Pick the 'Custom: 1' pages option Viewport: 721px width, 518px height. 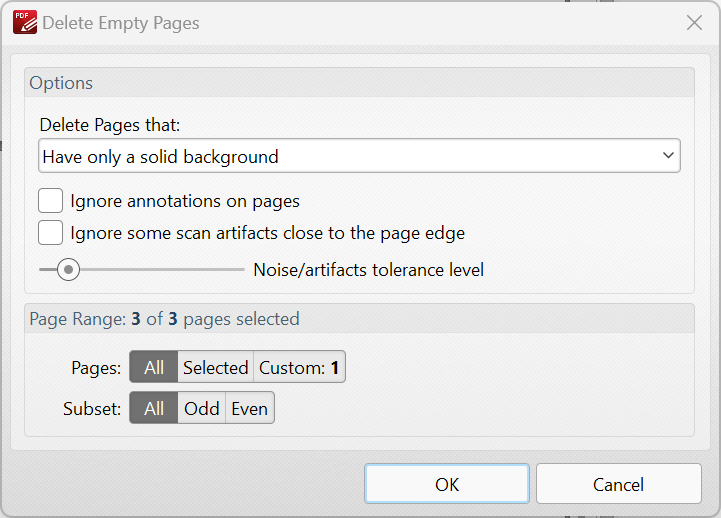point(299,367)
